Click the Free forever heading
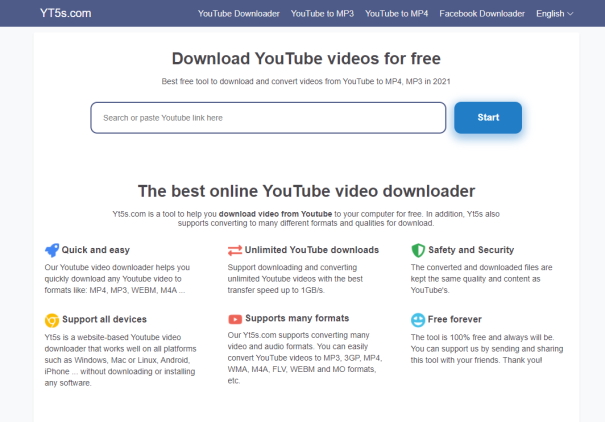Image resolution: width=605 pixels, height=422 pixels. coord(455,319)
